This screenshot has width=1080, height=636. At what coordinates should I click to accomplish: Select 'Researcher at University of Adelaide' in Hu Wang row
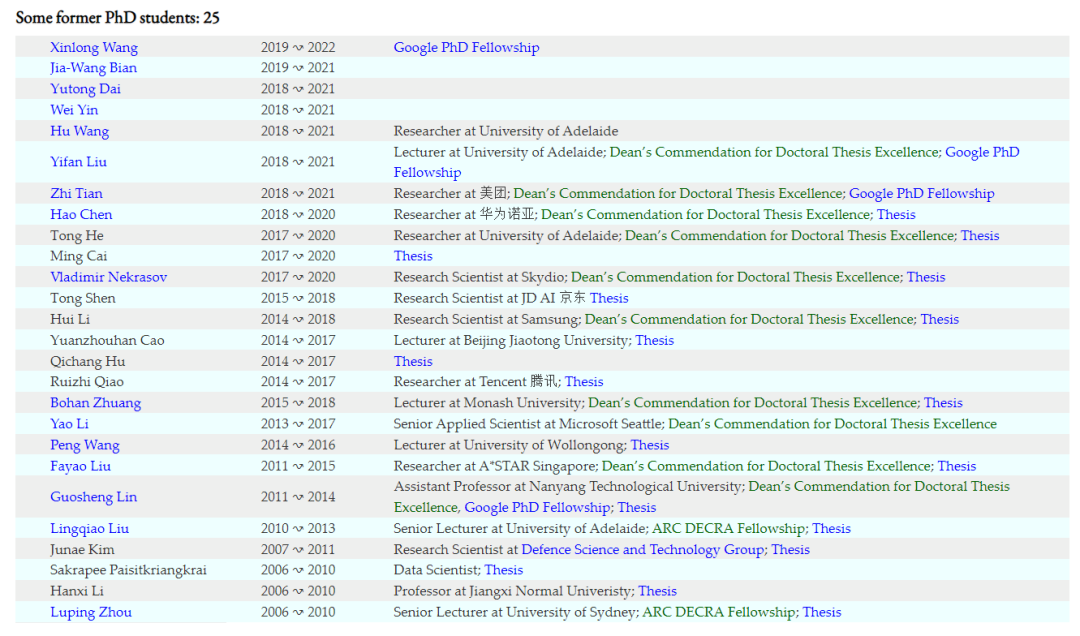pyautogui.click(x=506, y=131)
